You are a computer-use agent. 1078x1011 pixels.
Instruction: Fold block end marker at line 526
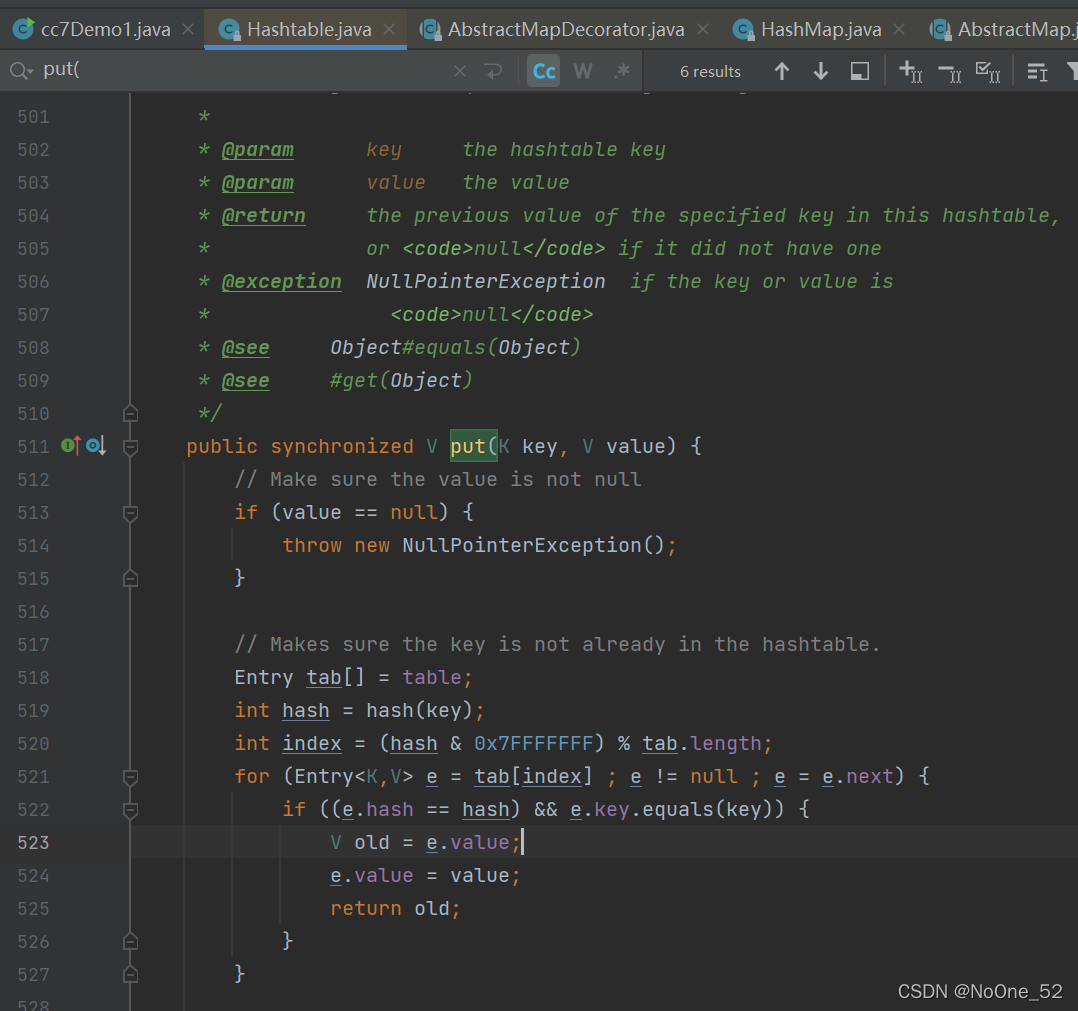pos(131,942)
